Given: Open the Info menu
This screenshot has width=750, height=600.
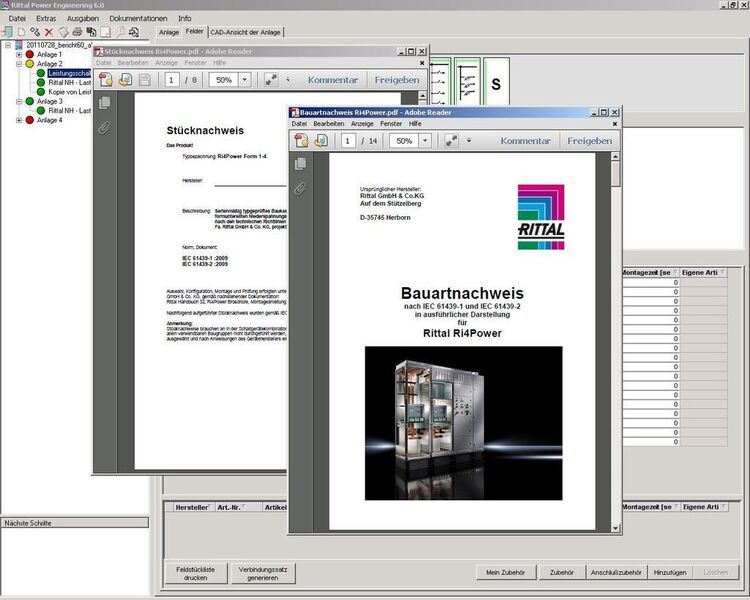Looking at the screenshot, I should click(x=185, y=19).
